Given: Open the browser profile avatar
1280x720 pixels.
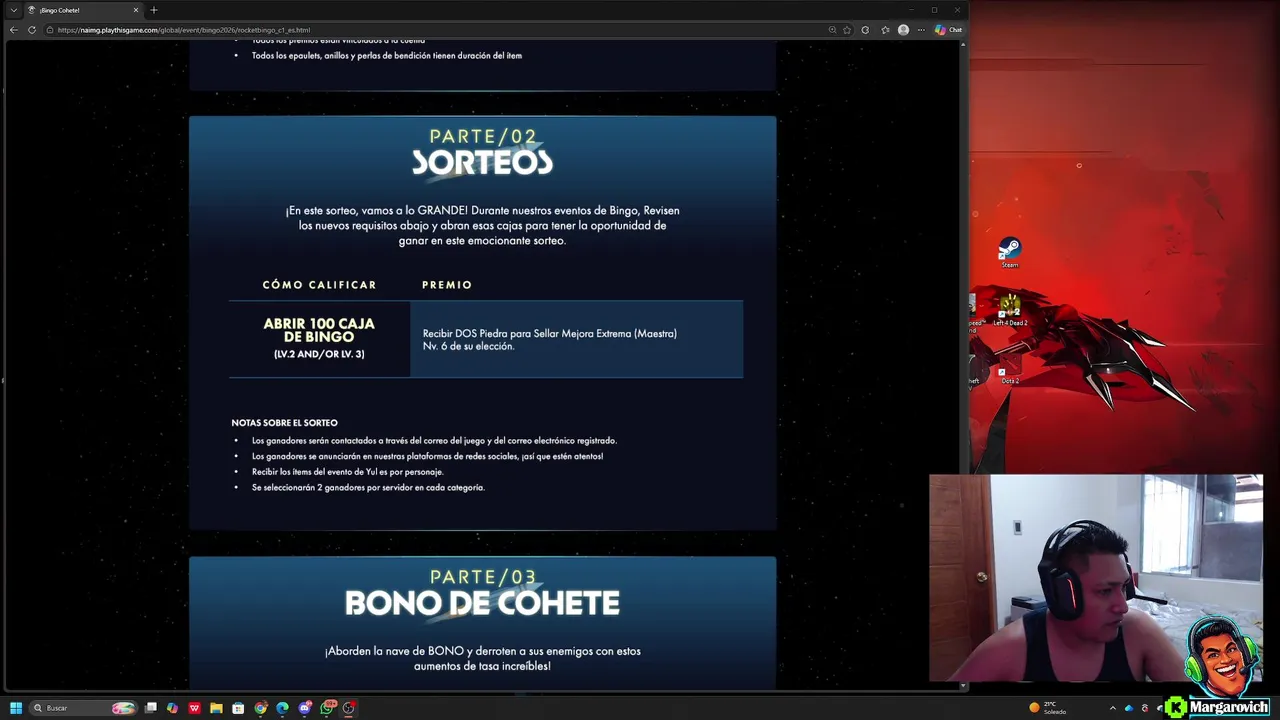Looking at the screenshot, I should [x=904, y=30].
